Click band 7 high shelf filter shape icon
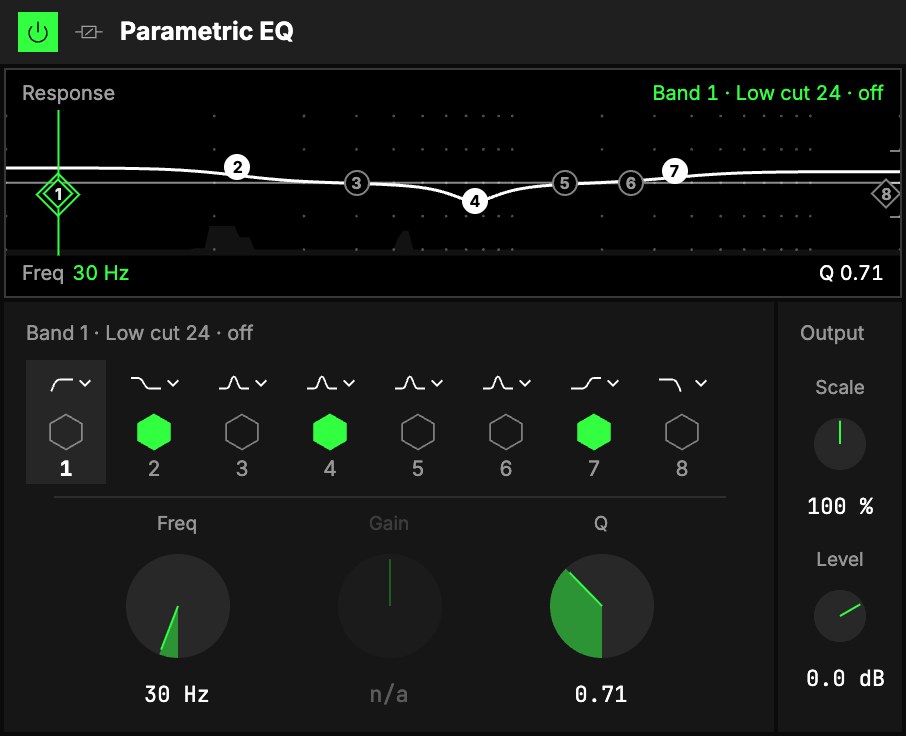Screen dimensions: 906x736 pyautogui.click(x=586, y=384)
